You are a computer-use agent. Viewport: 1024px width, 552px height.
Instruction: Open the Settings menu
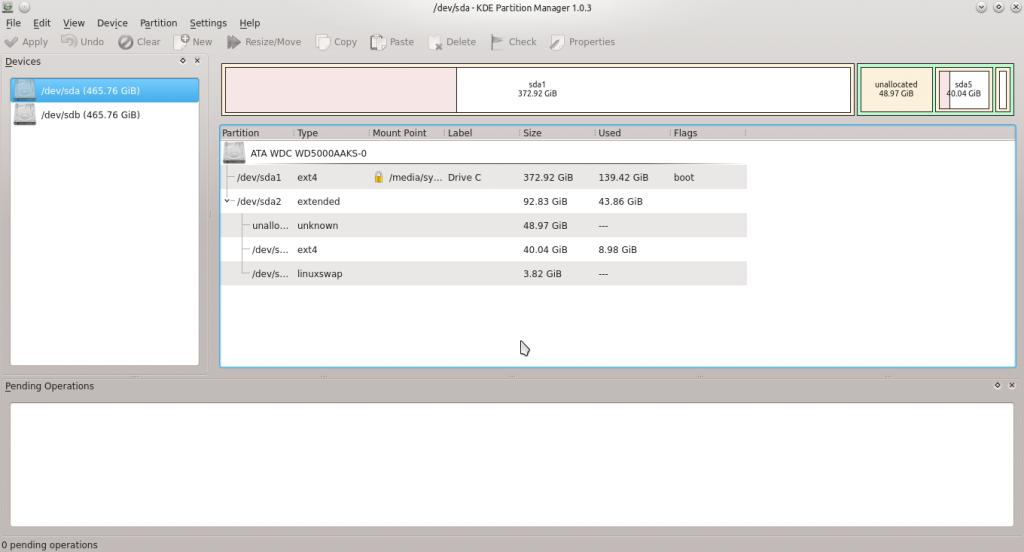[x=208, y=23]
